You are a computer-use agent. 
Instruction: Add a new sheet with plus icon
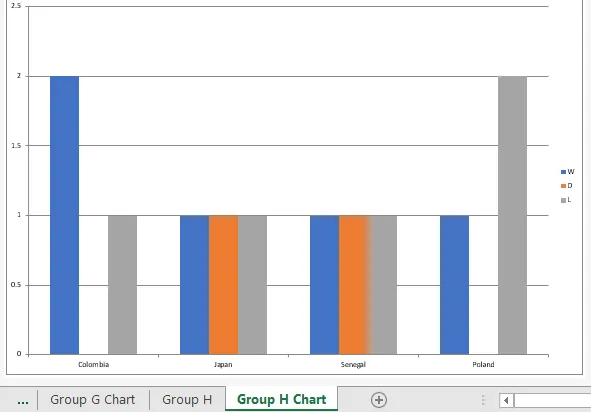pyautogui.click(x=379, y=400)
